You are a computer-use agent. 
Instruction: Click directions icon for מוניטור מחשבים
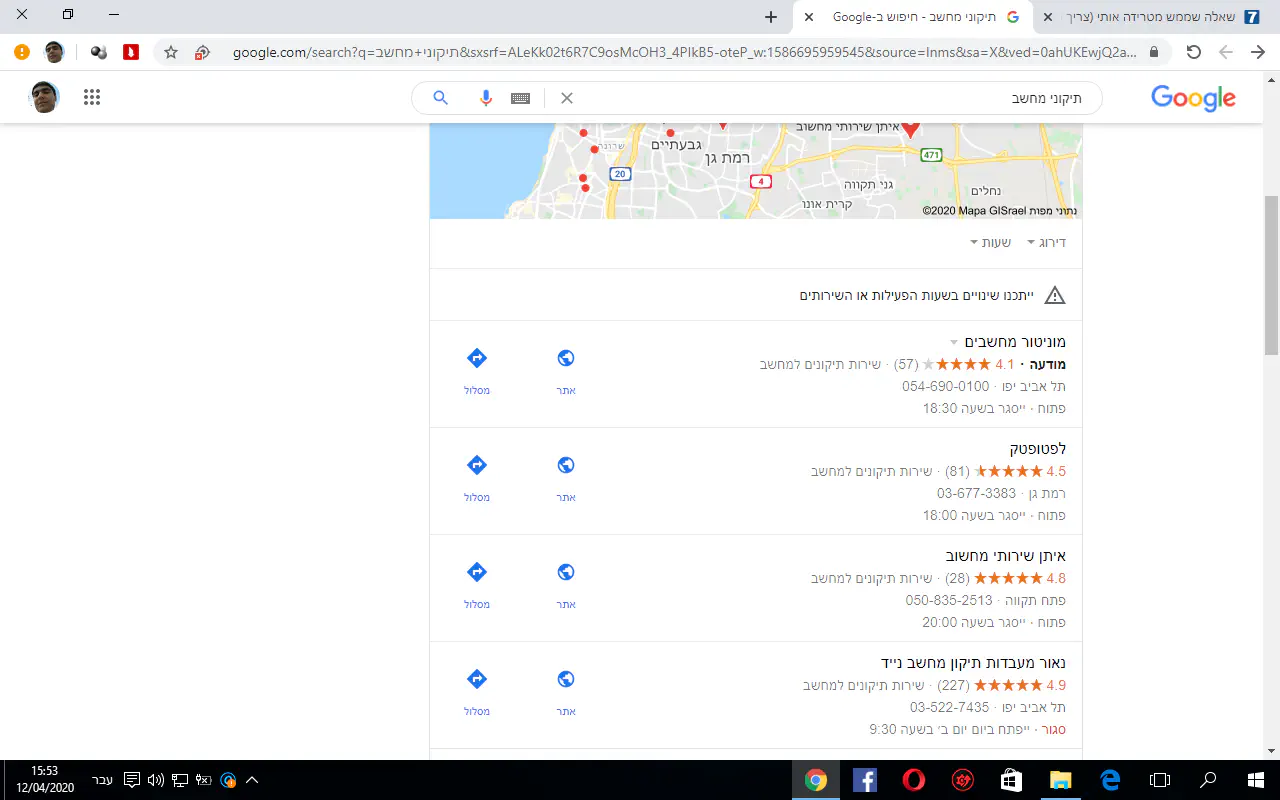(x=477, y=359)
